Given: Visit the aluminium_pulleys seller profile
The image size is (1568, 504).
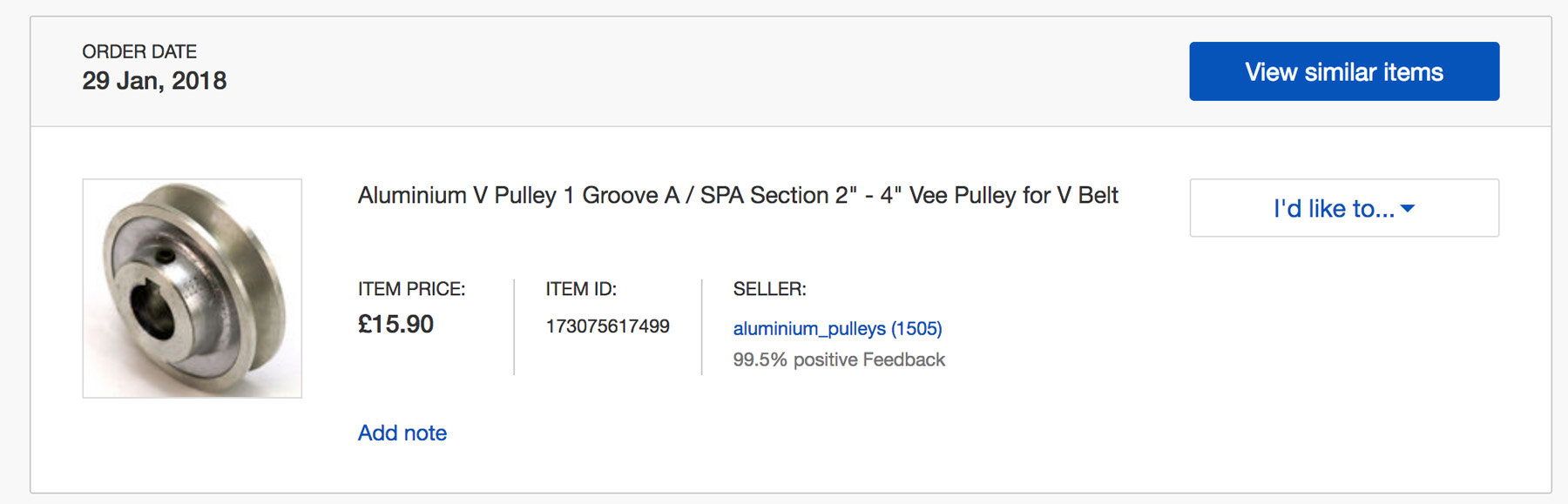Looking at the screenshot, I should point(809,328).
